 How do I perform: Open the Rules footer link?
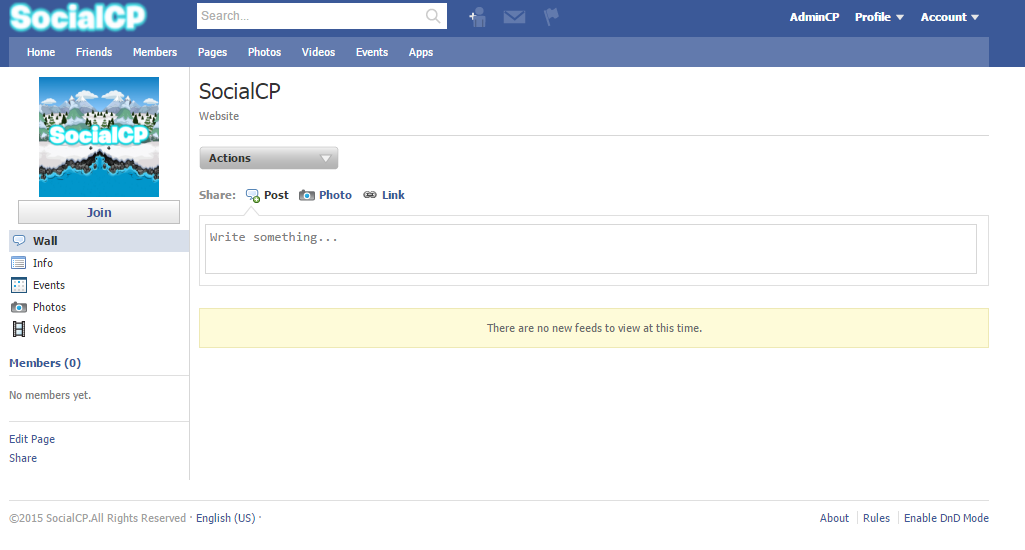pyautogui.click(x=876, y=518)
